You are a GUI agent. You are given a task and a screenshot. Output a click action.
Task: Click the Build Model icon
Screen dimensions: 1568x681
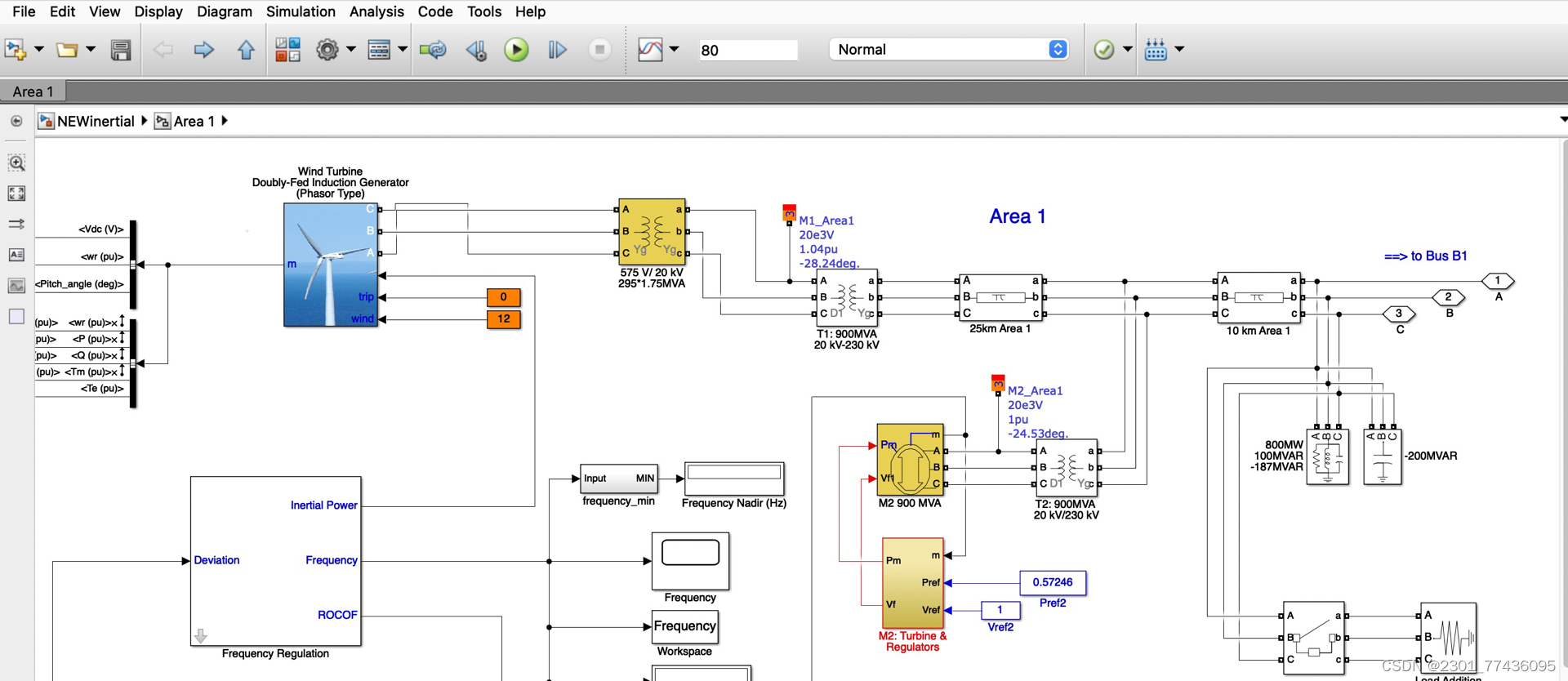point(1156,50)
